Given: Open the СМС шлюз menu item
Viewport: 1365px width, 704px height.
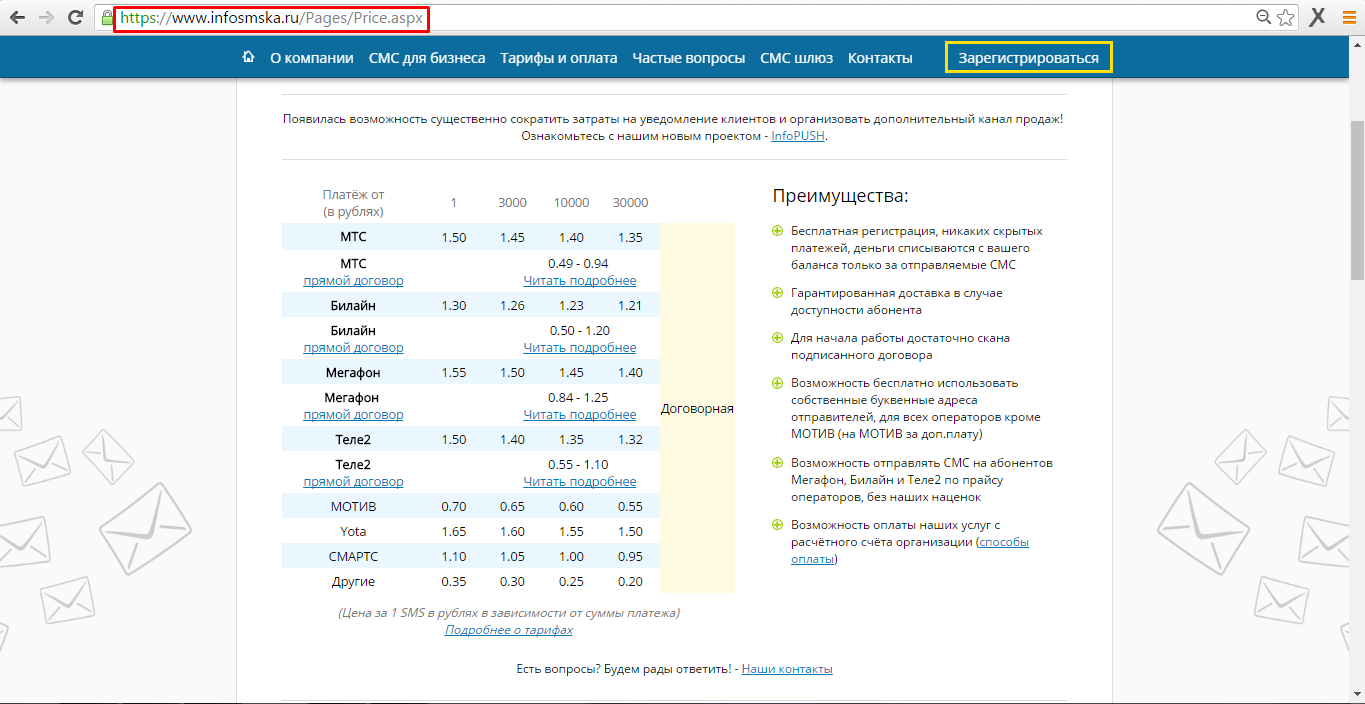Looking at the screenshot, I should (x=796, y=58).
